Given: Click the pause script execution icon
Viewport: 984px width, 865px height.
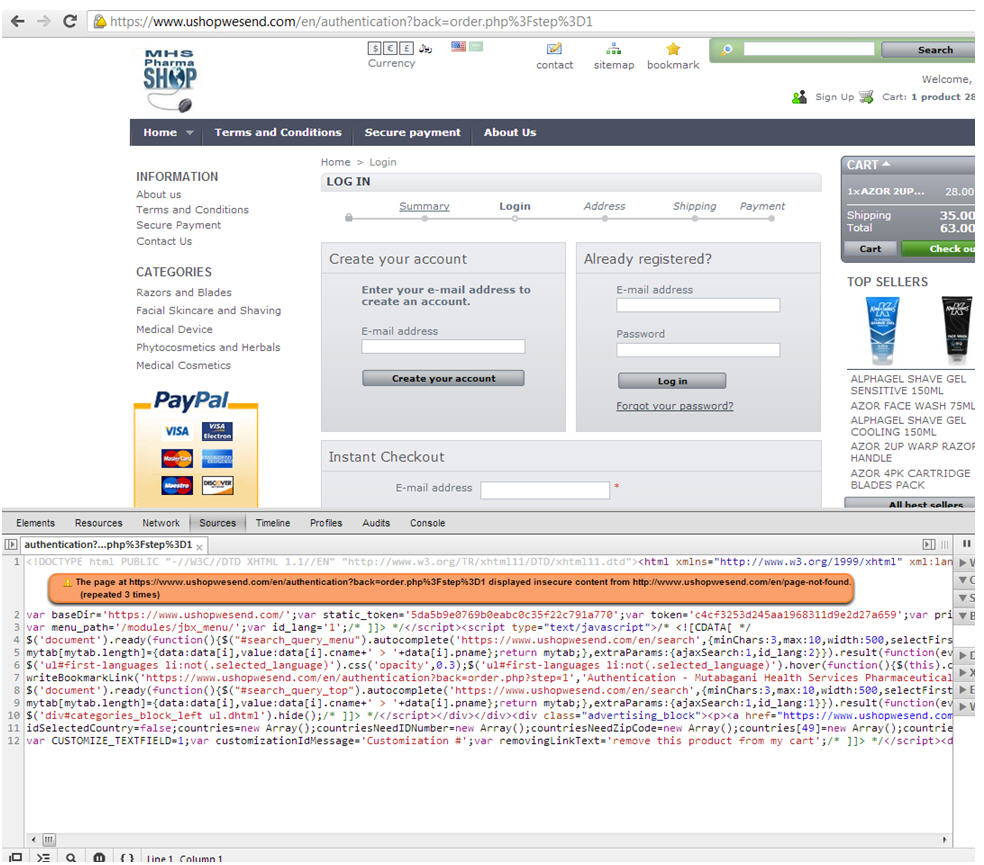Looking at the screenshot, I should pyautogui.click(x=966, y=544).
